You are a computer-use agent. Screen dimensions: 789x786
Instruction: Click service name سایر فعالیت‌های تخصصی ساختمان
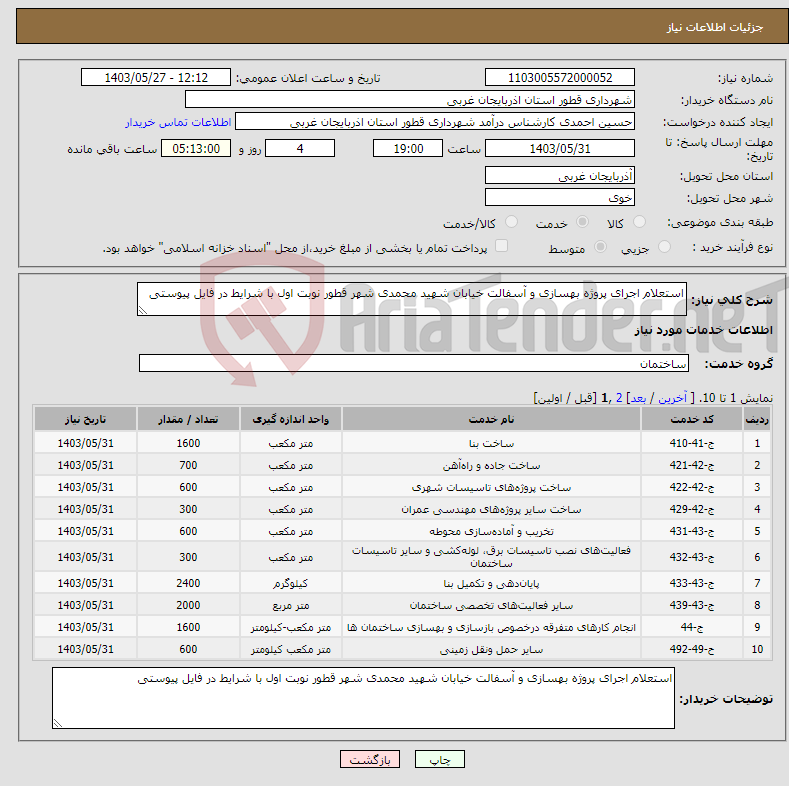(x=491, y=605)
